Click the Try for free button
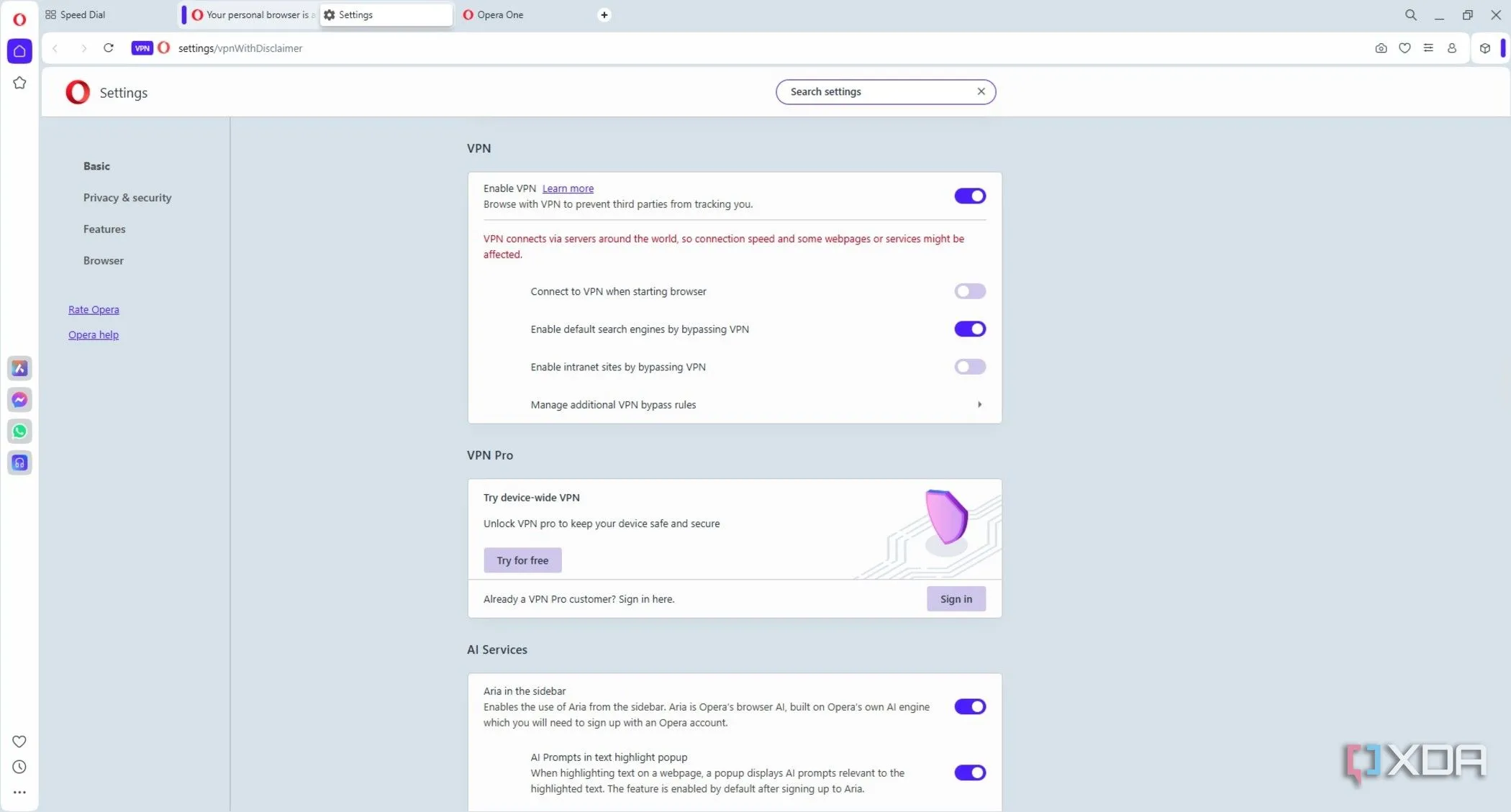The height and width of the screenshot is (812, 1511). tap(522, 560)
